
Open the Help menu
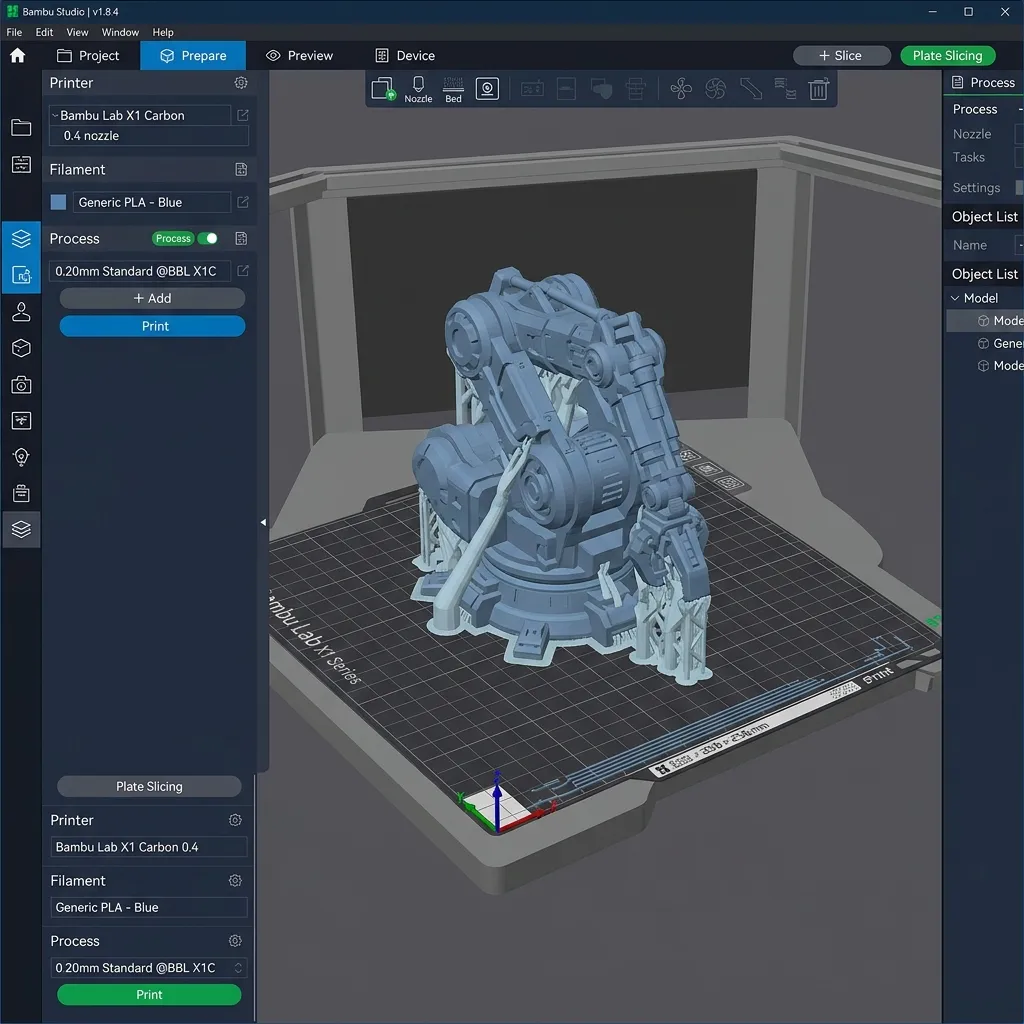[x=163, y=32]
